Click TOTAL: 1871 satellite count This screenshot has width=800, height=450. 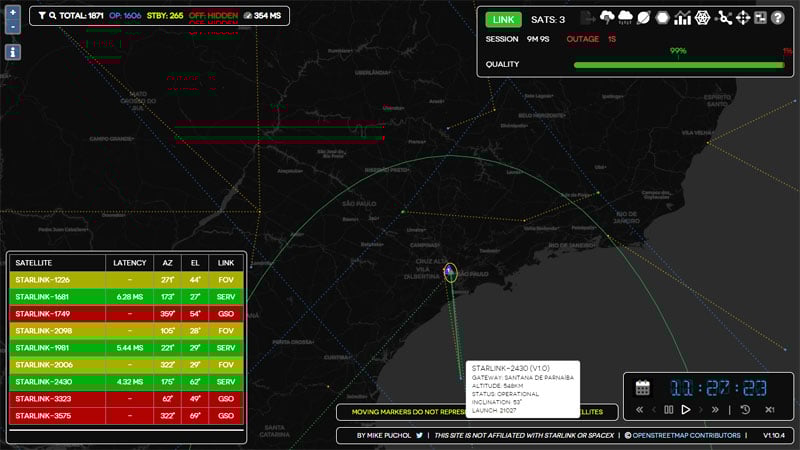(x=81, y=16)
